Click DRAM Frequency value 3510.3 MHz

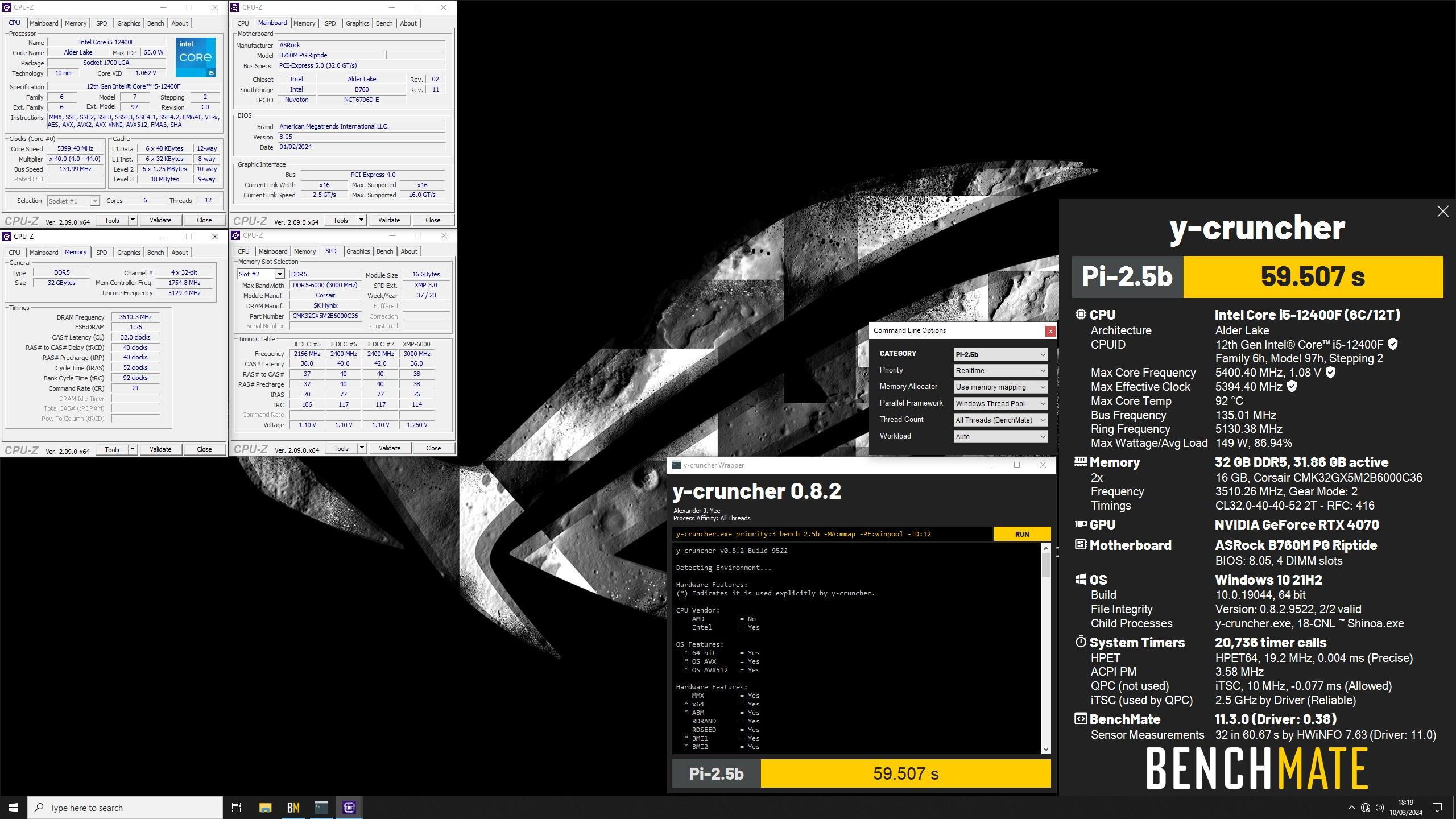click(135, 317)
